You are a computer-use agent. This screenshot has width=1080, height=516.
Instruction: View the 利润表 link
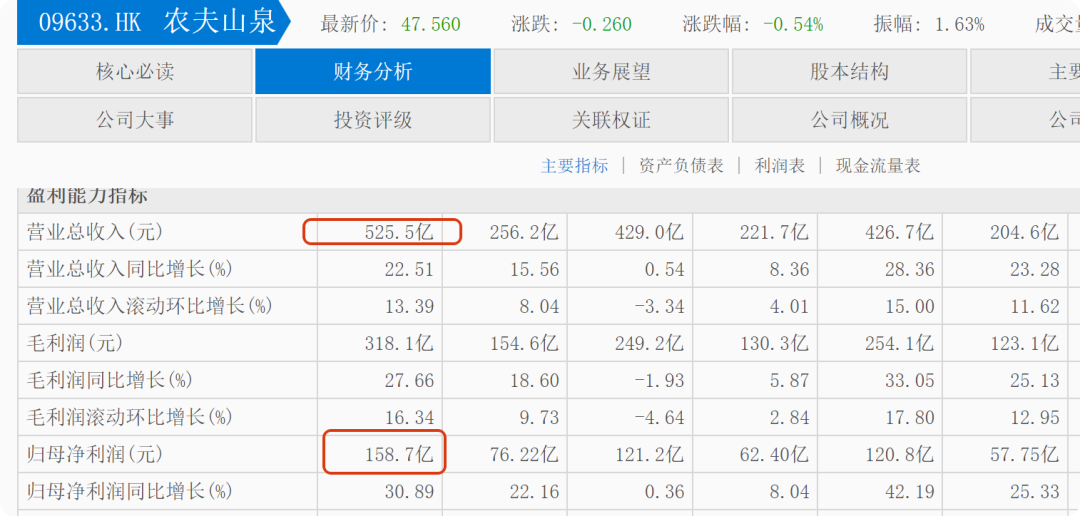pos(780,166)
